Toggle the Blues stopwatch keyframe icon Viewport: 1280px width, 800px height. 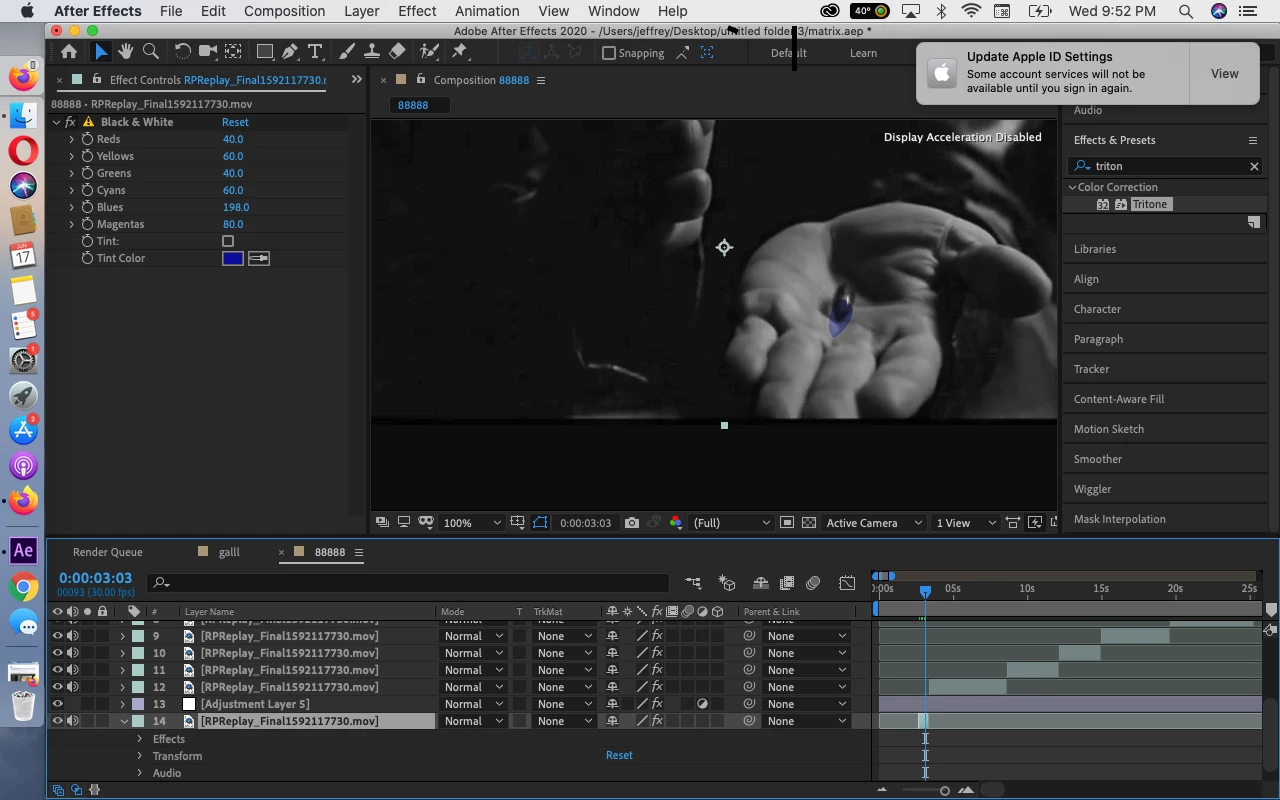87,207
